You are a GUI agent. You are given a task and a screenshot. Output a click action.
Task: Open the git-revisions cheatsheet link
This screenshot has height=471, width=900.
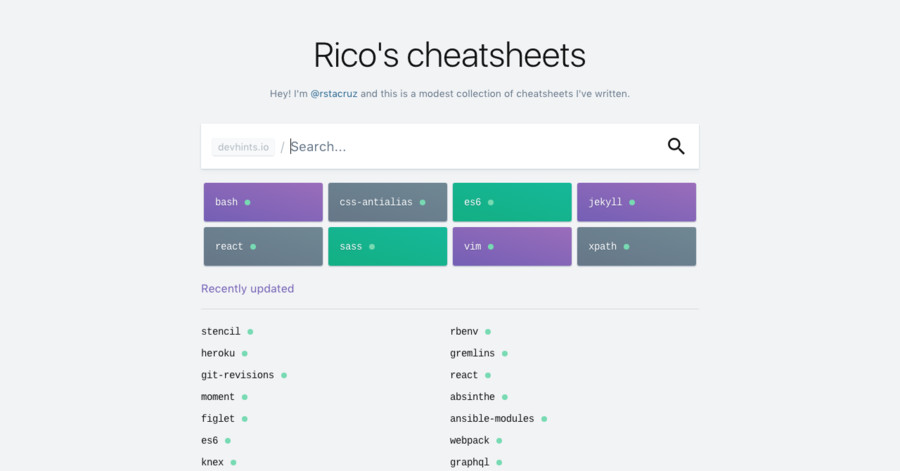tap(237, 375)
